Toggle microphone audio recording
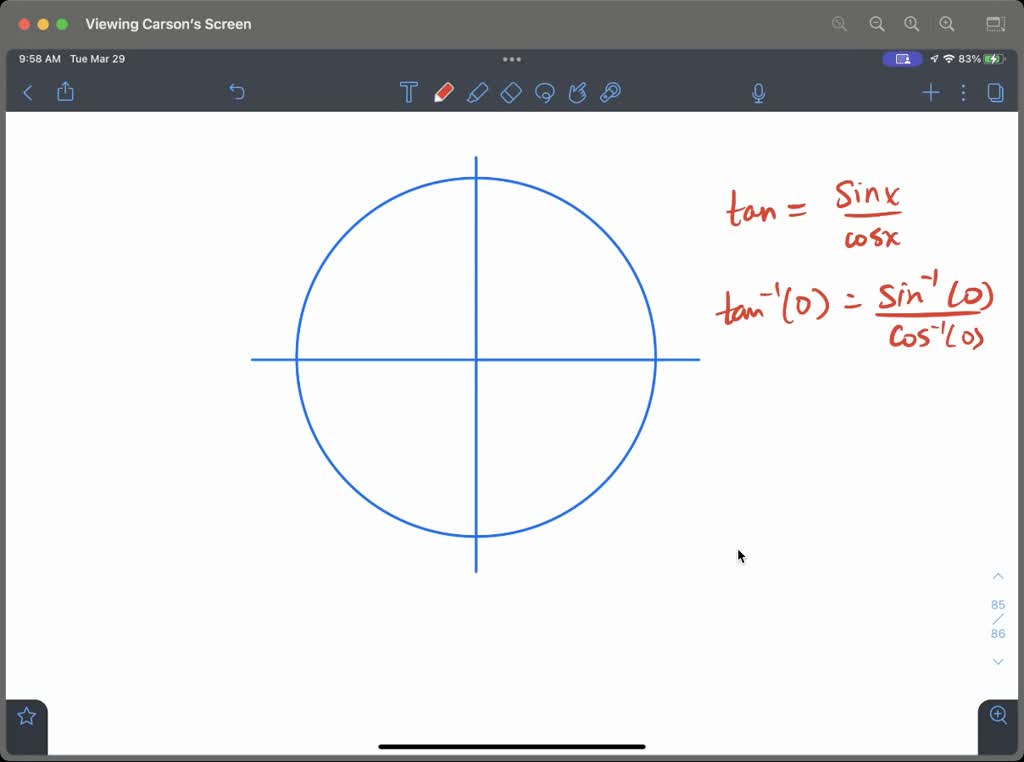Screen dimensions: 1024x762 [x=758, y=92]
